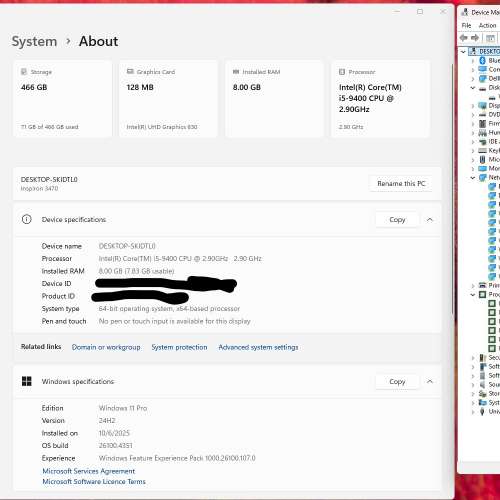This screenshot has width=500, height=500.
Task: Expand the Keyboards category arrow
Action: tap(473, 151)
